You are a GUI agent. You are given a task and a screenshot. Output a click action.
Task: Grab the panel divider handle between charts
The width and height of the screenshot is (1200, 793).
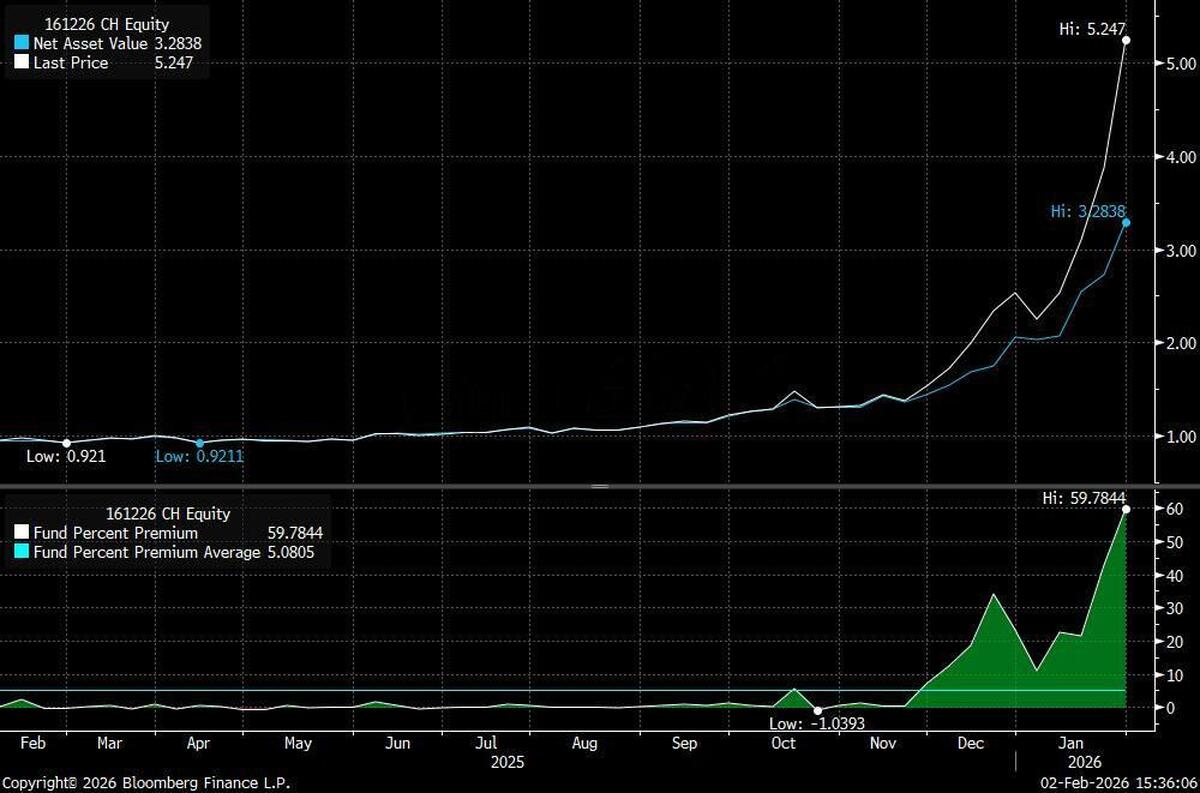pos(600,486)
